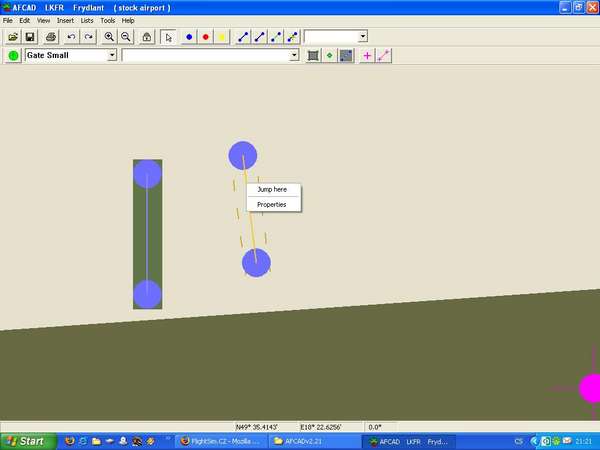
Task: Click the Save diskette icon
Action: coord(30,37)
